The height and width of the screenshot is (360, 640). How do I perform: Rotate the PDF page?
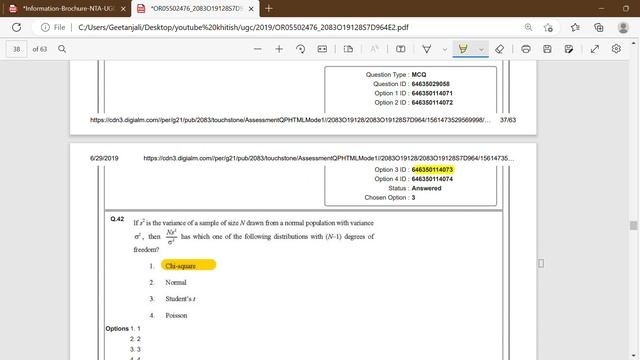[x=301, y=49]
